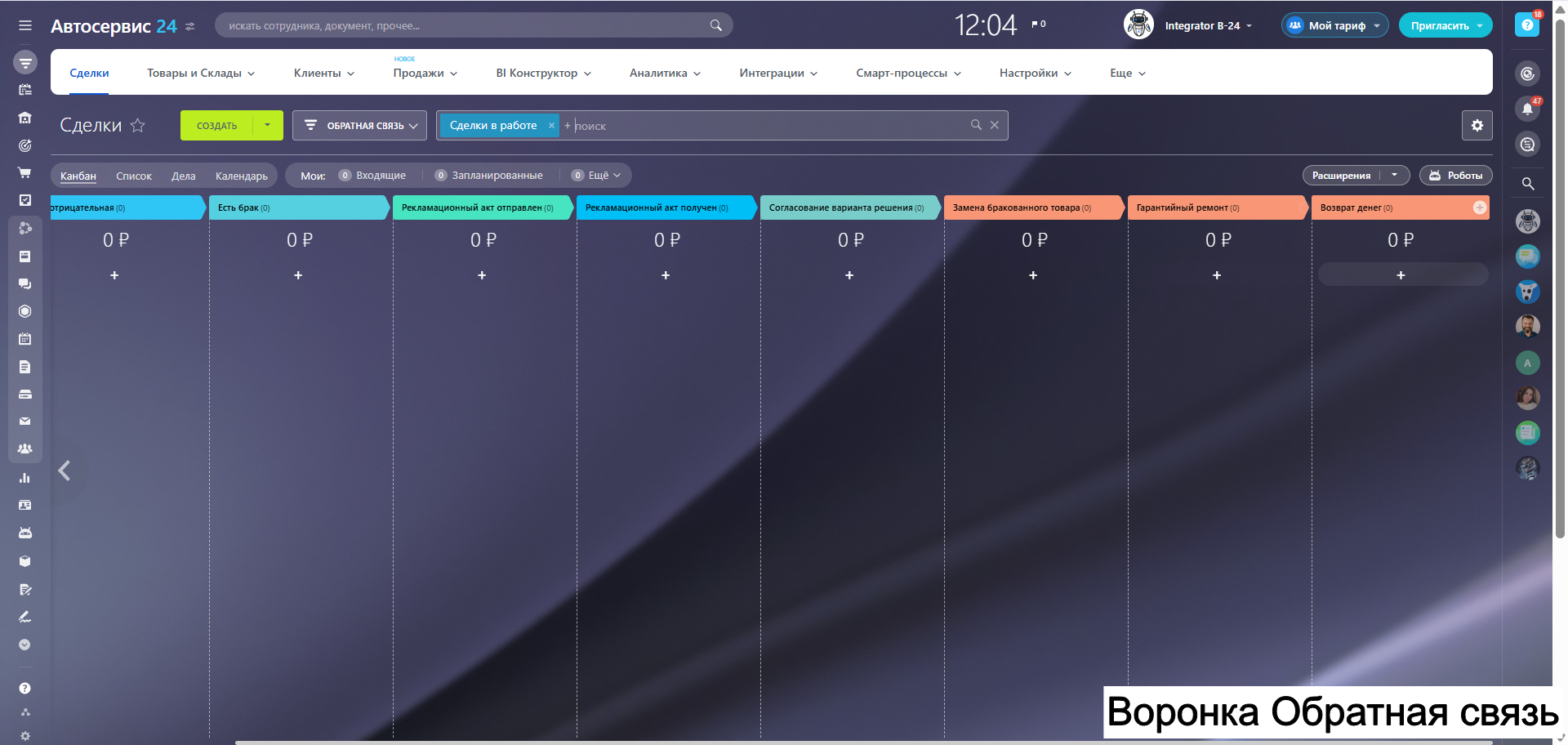Open the disk drive icon in left sidebar

pyautogui.click(x=25, y=395)
